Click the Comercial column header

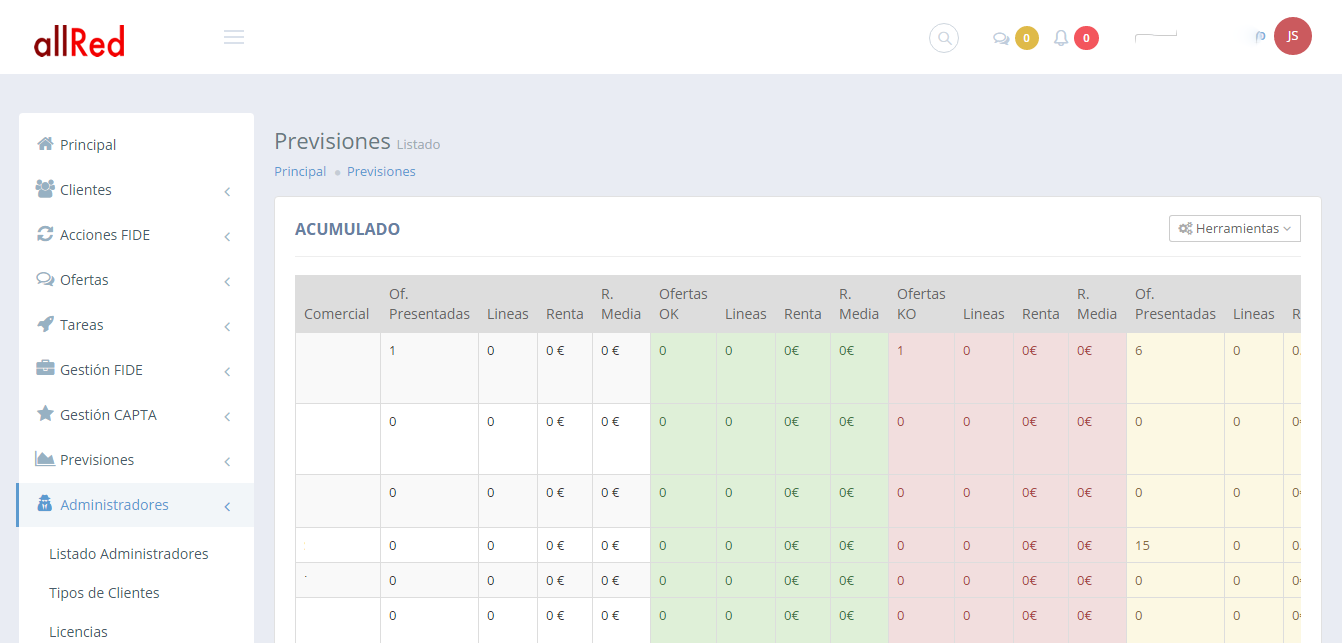click(x=337, y=314)
